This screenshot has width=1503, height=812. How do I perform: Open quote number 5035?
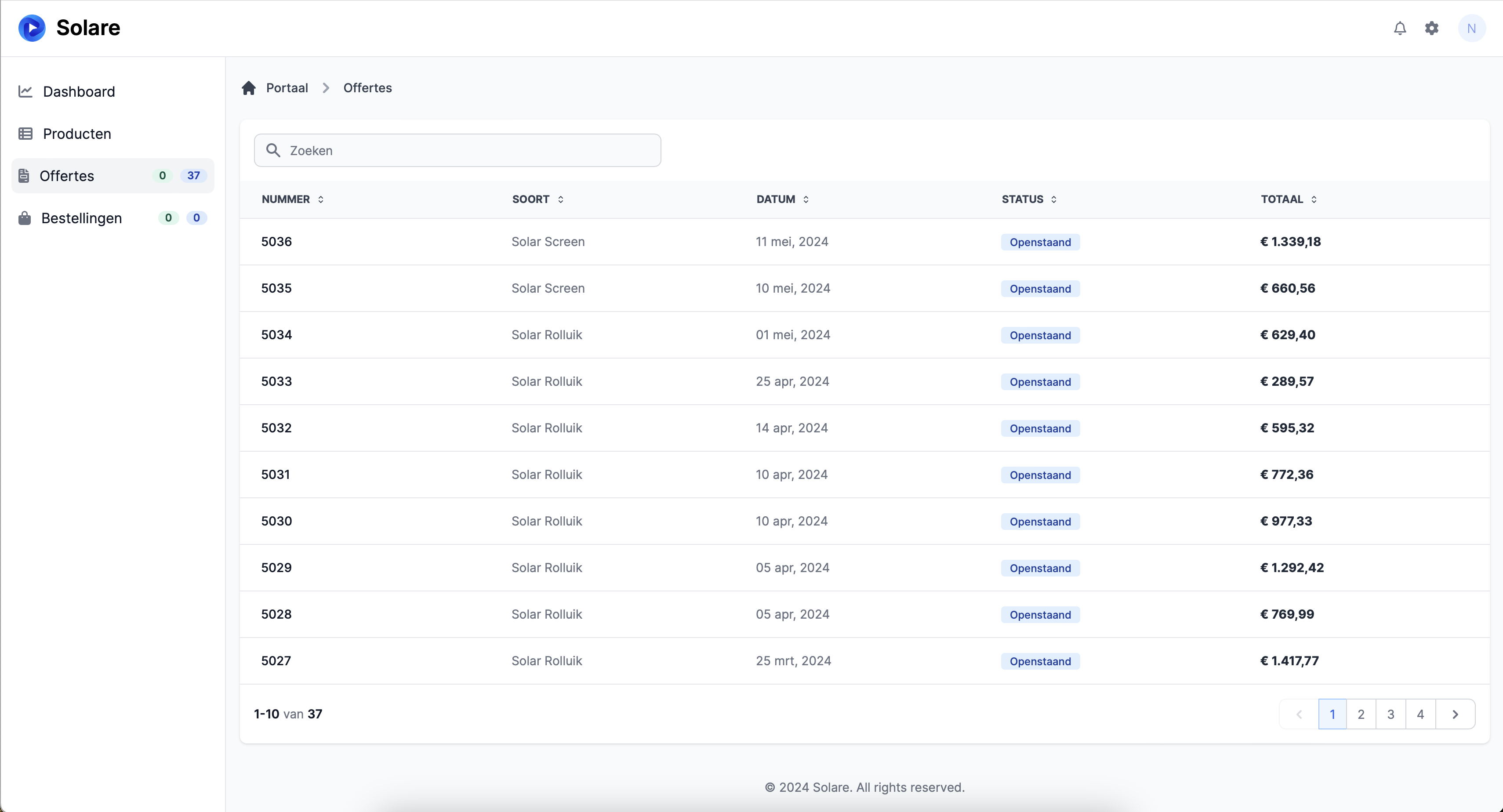pos(276,288)
